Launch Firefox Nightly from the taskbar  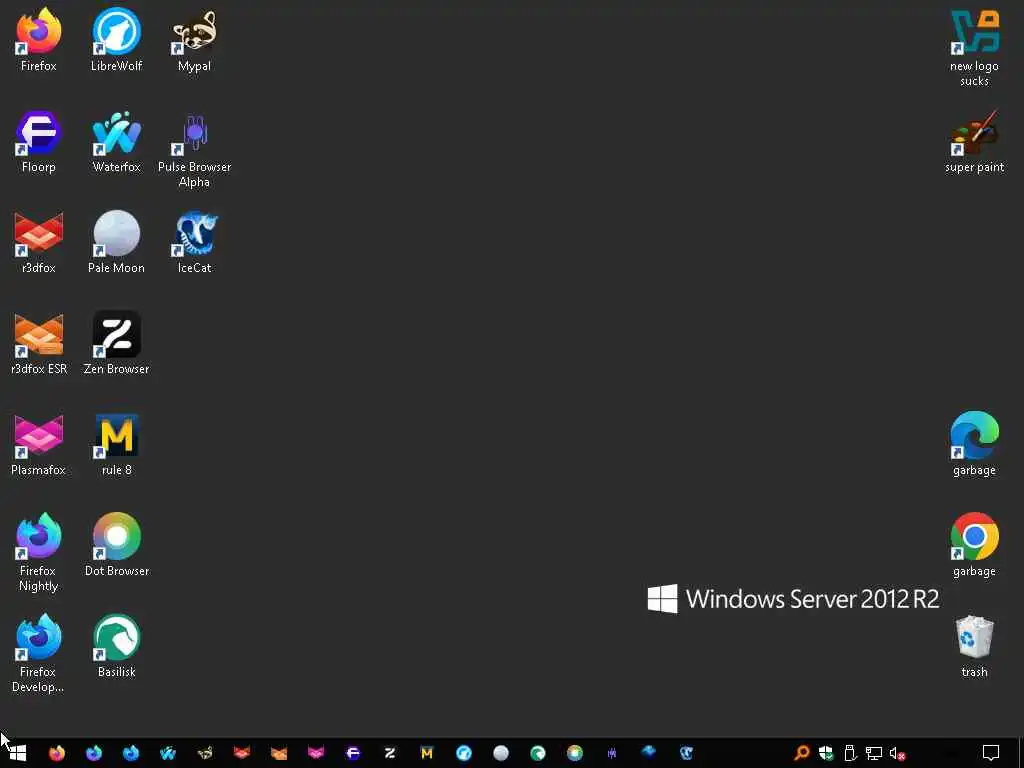tap(94, 753)
